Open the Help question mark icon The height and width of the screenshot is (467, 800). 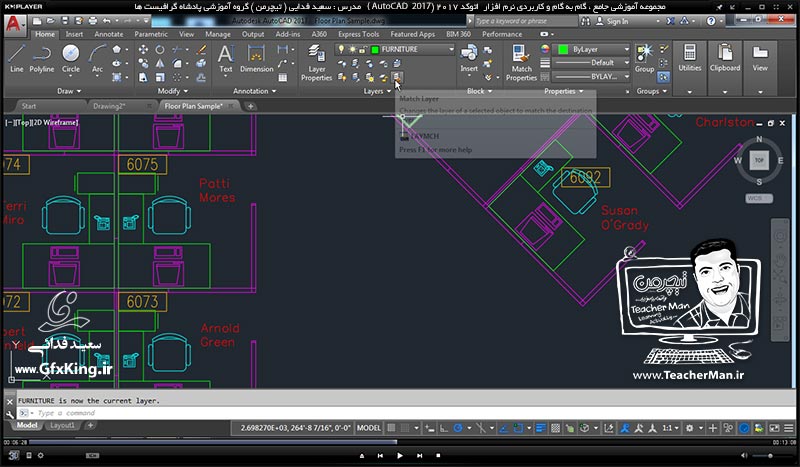coord(711,21)
